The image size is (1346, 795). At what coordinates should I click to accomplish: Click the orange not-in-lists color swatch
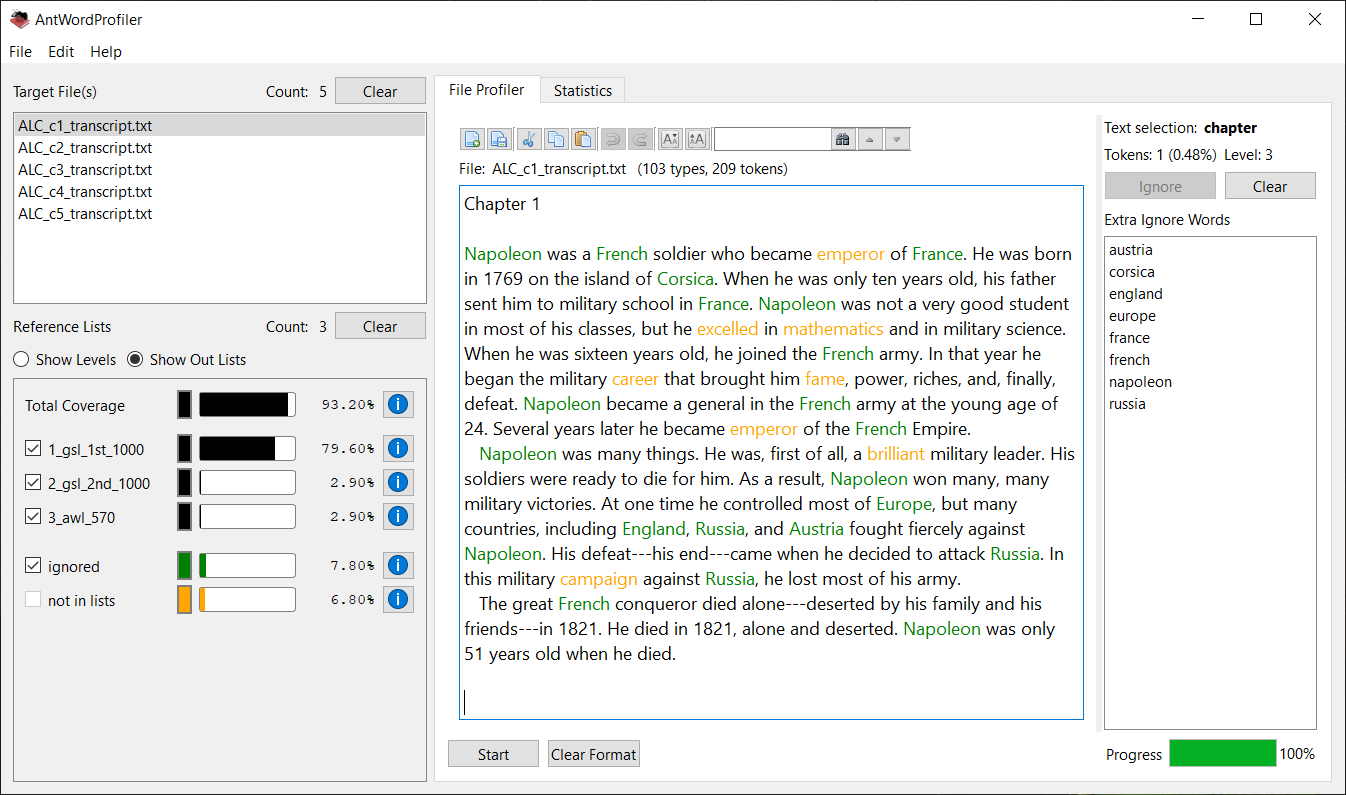(184, 600)
